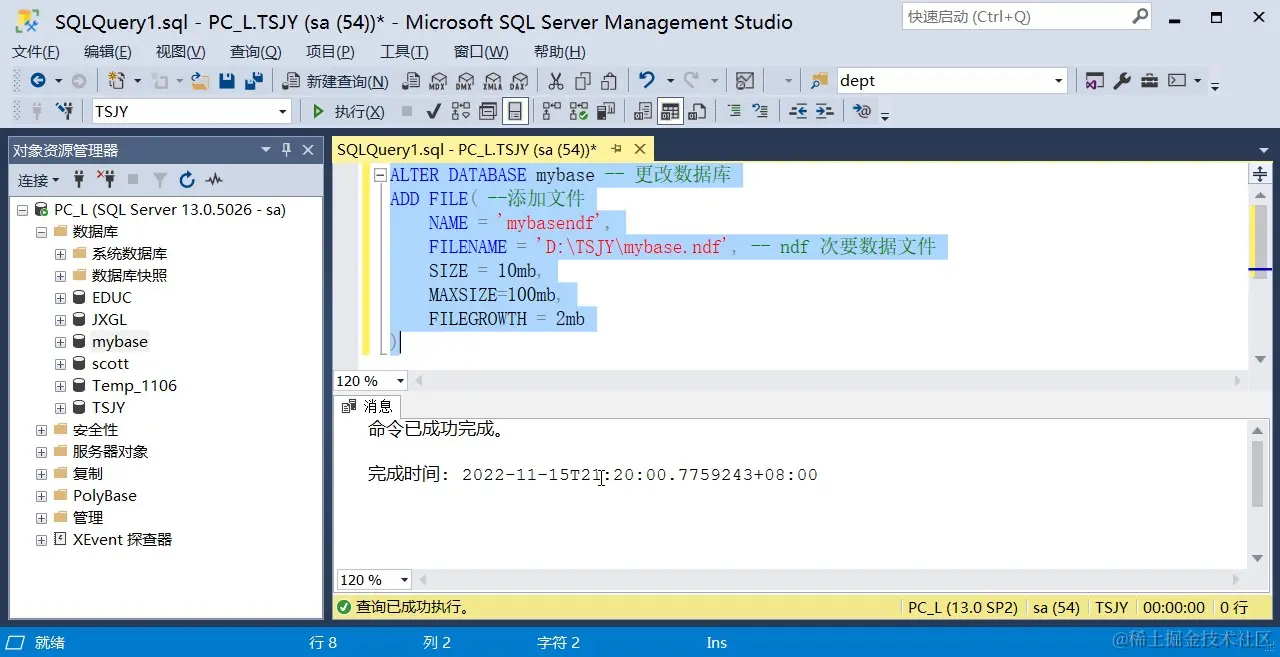Click the Display Estimated Execution Plan icon
1280x657 pixels.
click(x=461, y=111)
